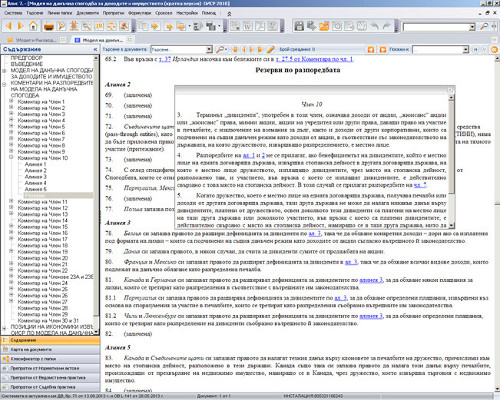This screenshot has height=401, width=500.
Task: Collapse Коментар на Член 10 node
Action: pos(11,158)
